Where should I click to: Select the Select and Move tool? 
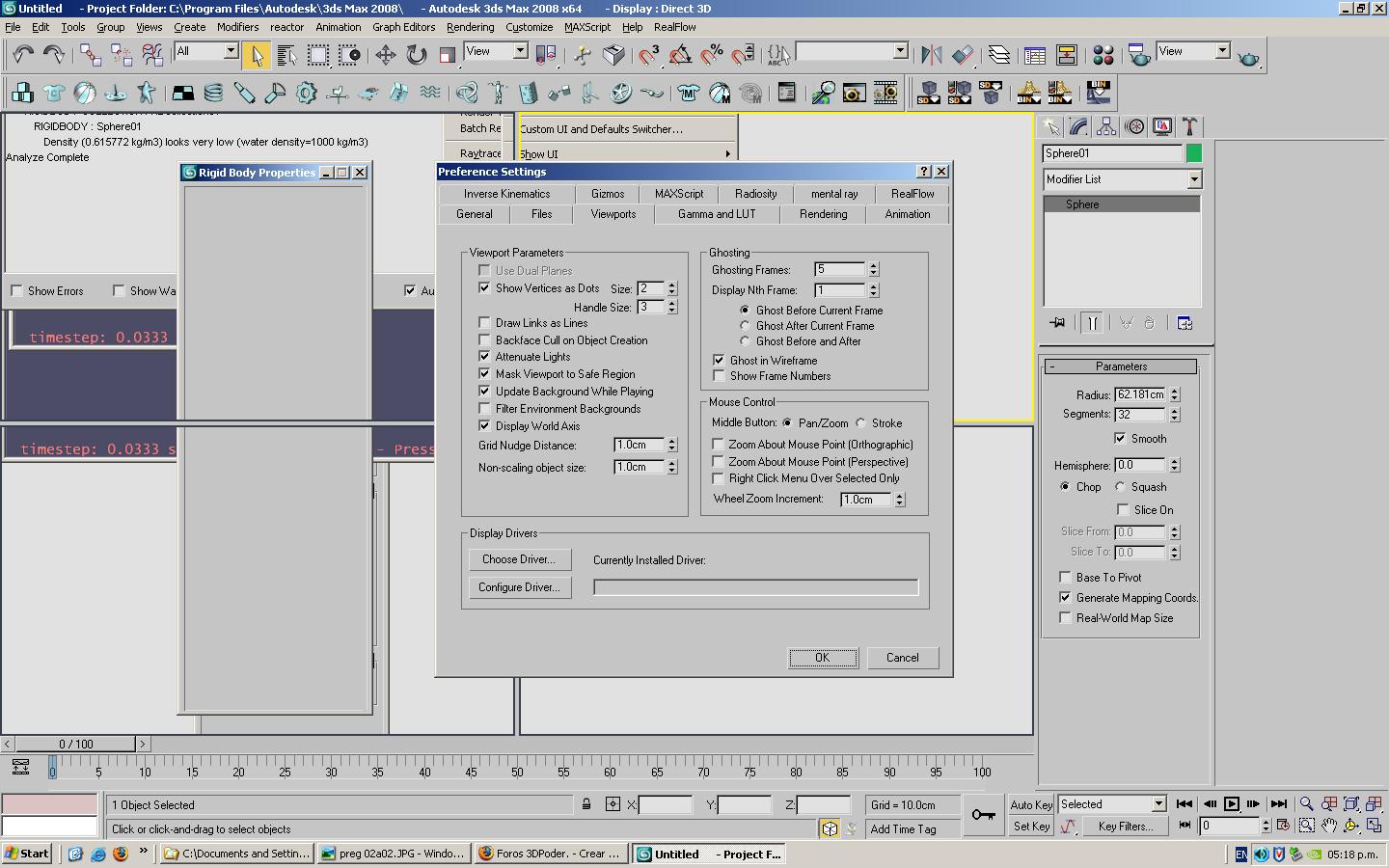click(x=385, y=55)
